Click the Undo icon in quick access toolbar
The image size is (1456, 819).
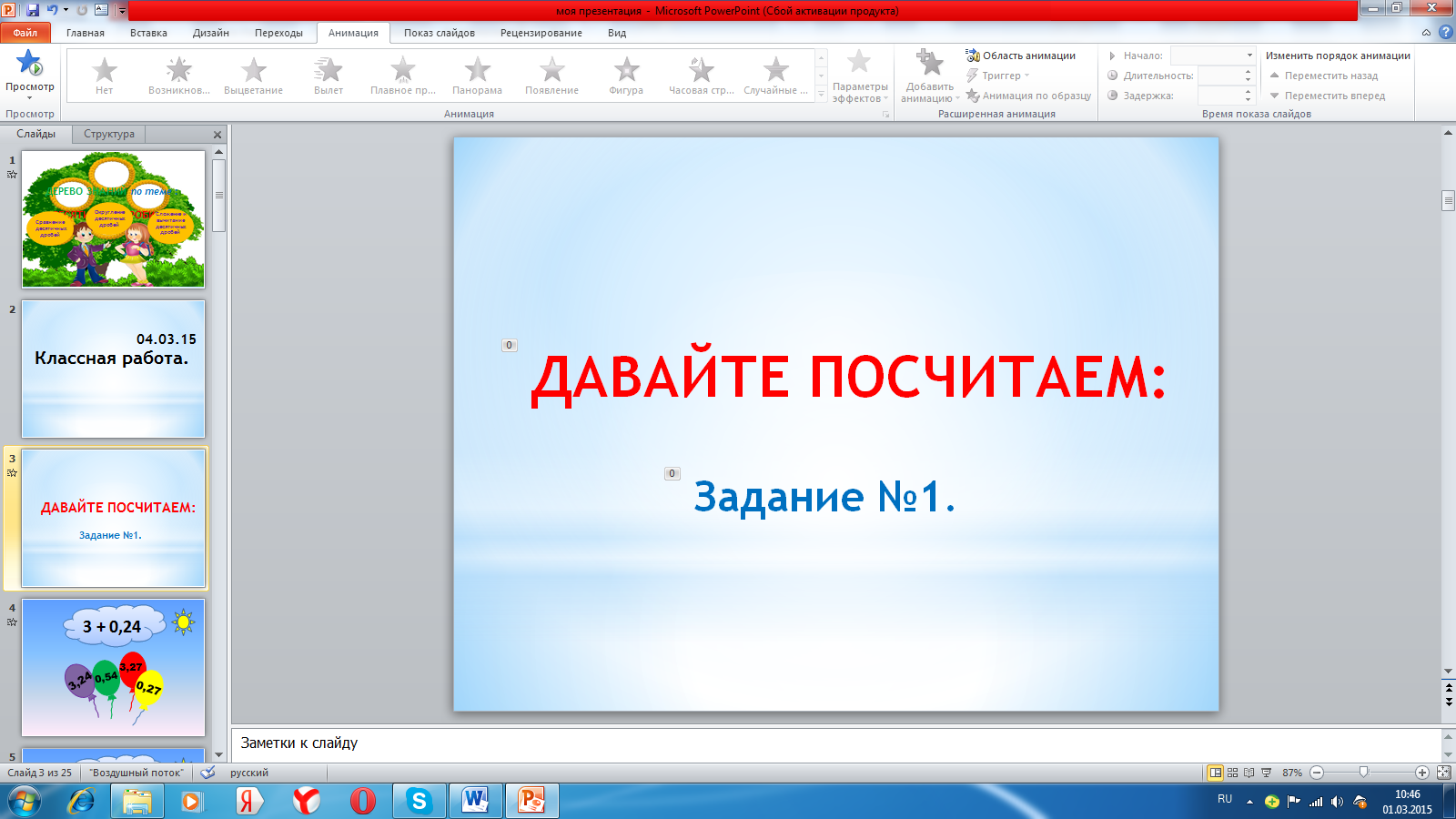click(53, 10)
